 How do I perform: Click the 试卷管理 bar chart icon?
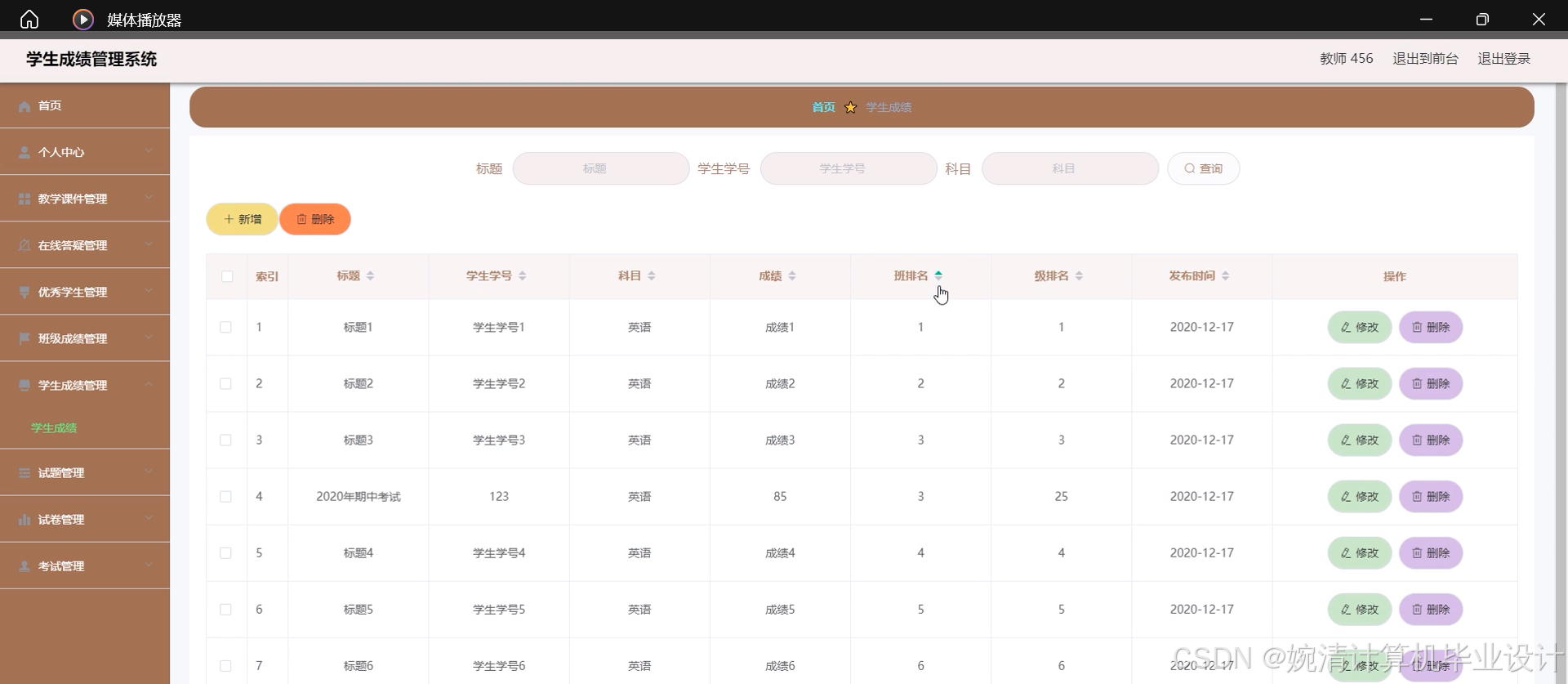24,520
